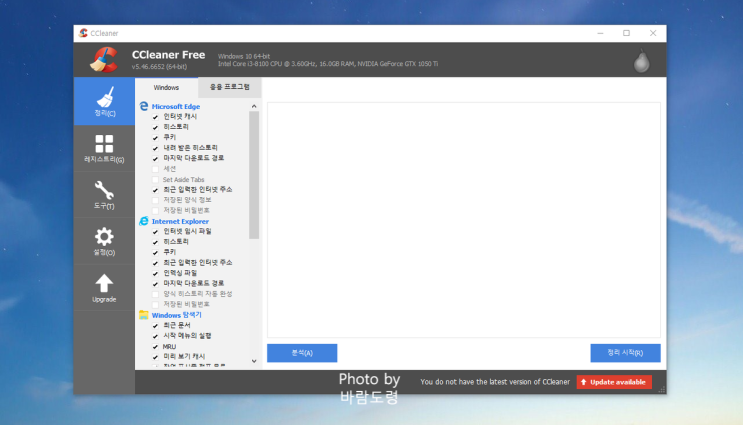The height and width of the screenshot is (425, 743).
Task: Uncheck Edge 마지막 다운로드 경로 checkbox
Action: pos(155,159)
